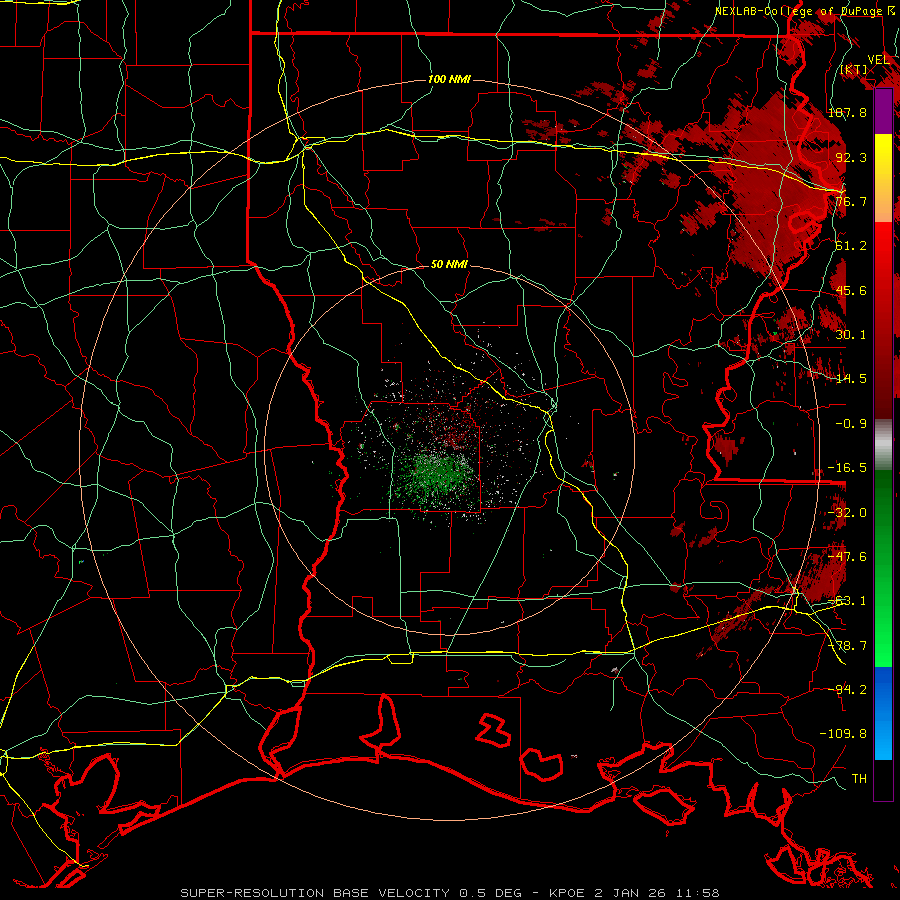This screenshot has width=900, height=900.
Task: Click the -47.6 value on velocity scale
Action: click(848, 557)
